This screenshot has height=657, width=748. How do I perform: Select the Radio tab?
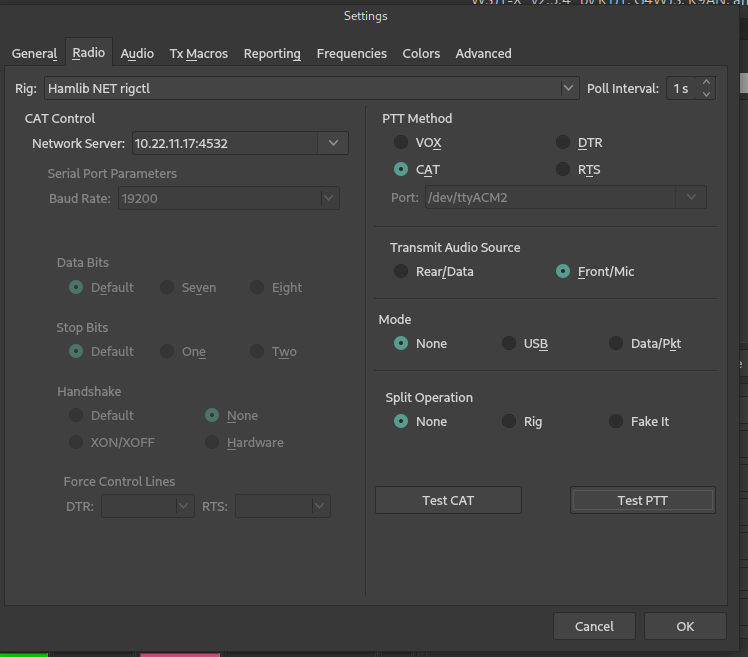pyautogui.click(x=89, y=52)
